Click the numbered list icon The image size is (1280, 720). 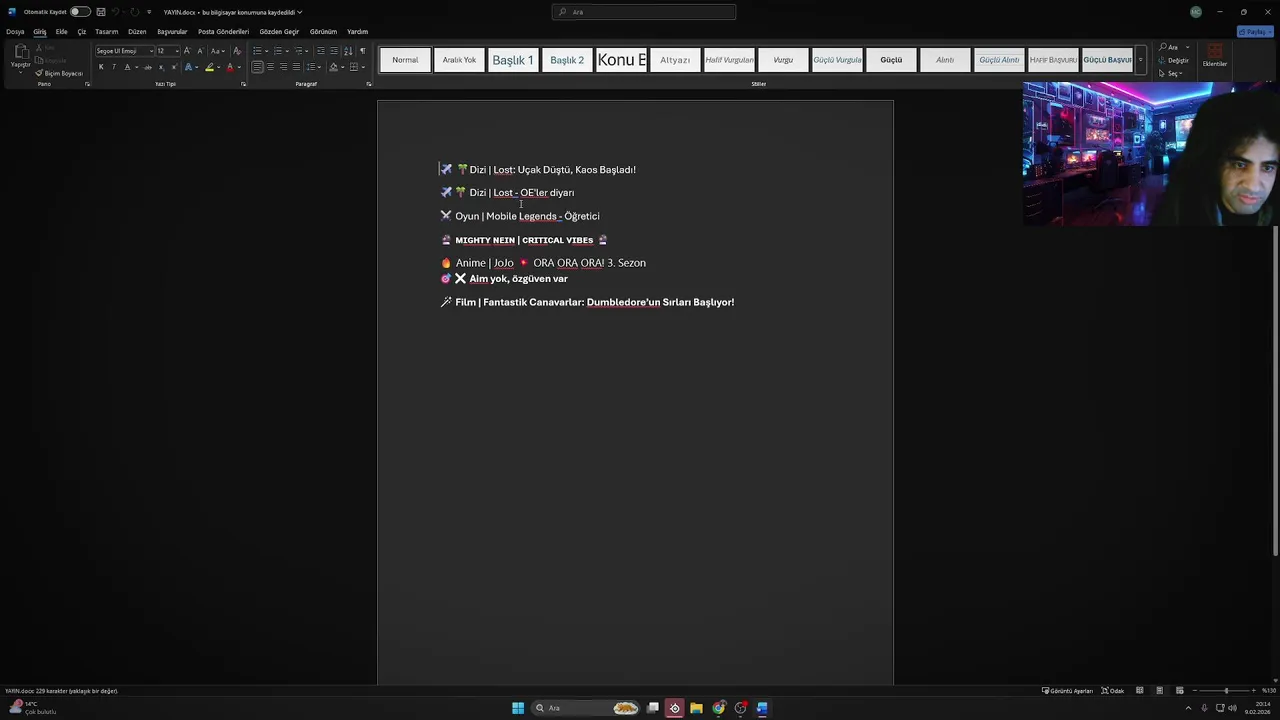click(x=278, y=51)
